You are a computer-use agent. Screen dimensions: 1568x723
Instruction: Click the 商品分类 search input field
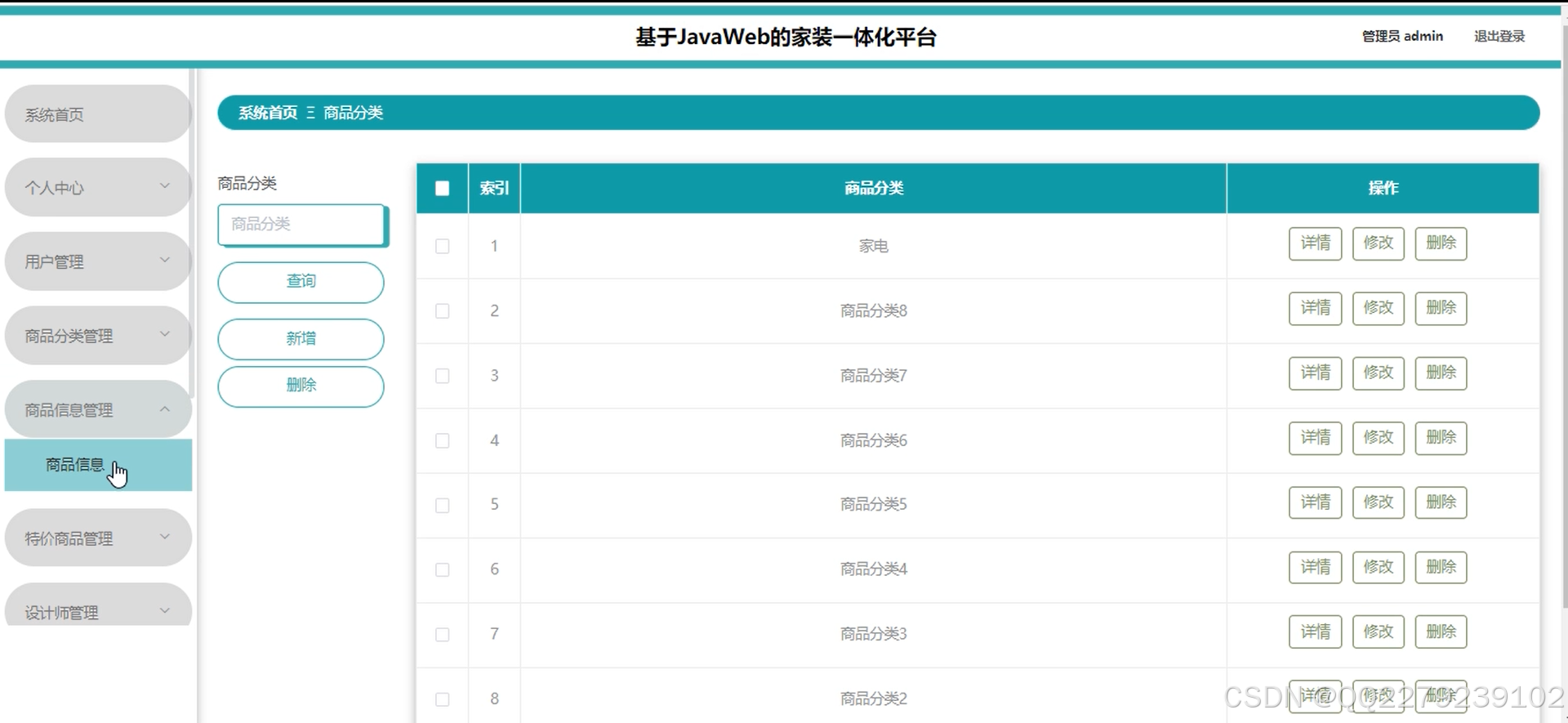click(x=301, y=225)
